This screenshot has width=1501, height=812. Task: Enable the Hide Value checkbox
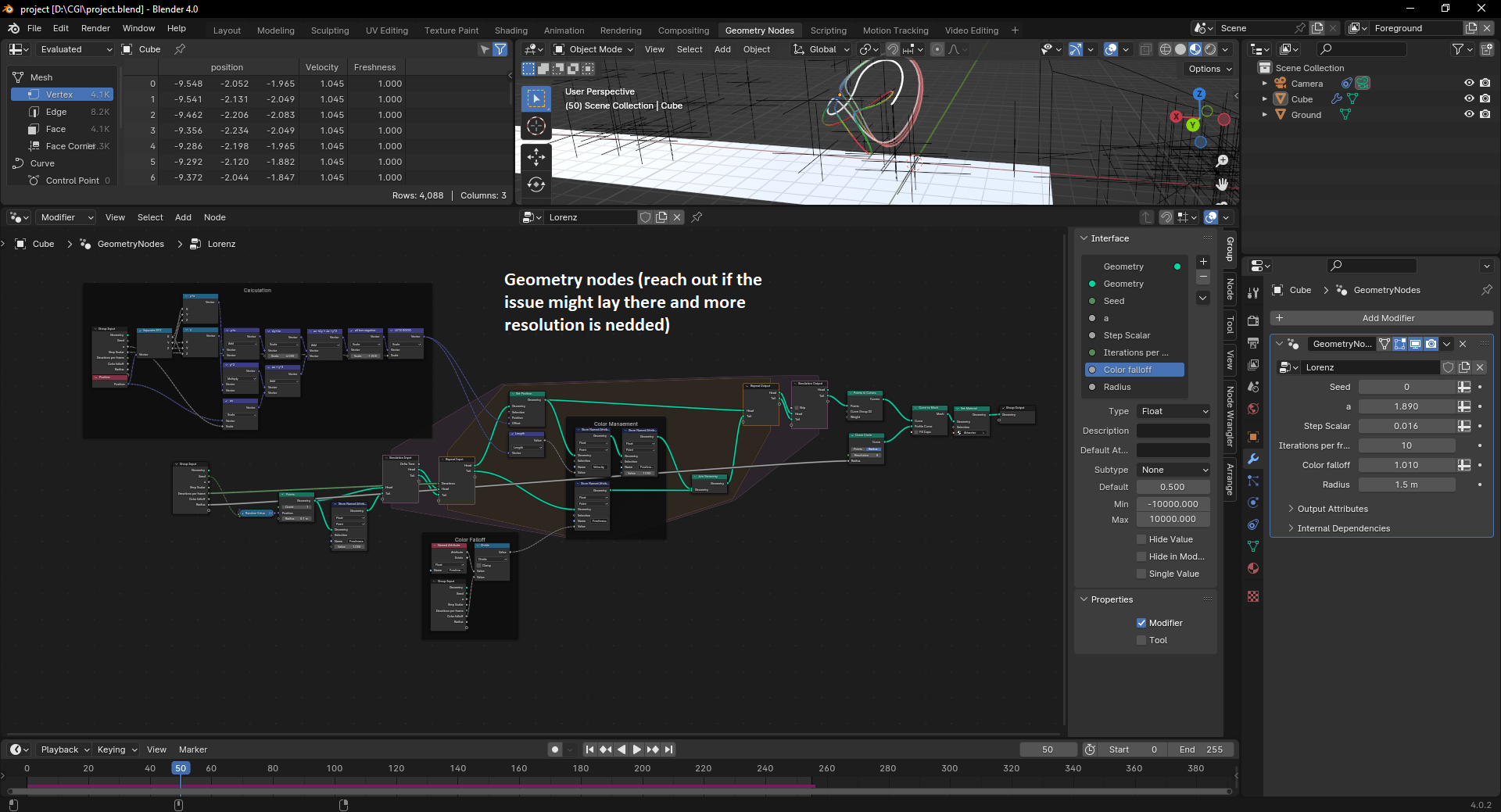click(1141, 539)
